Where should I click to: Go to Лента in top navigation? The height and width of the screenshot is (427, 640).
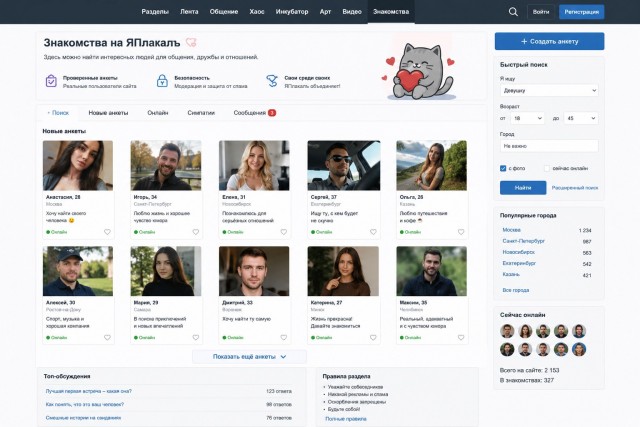coord(189,12)
